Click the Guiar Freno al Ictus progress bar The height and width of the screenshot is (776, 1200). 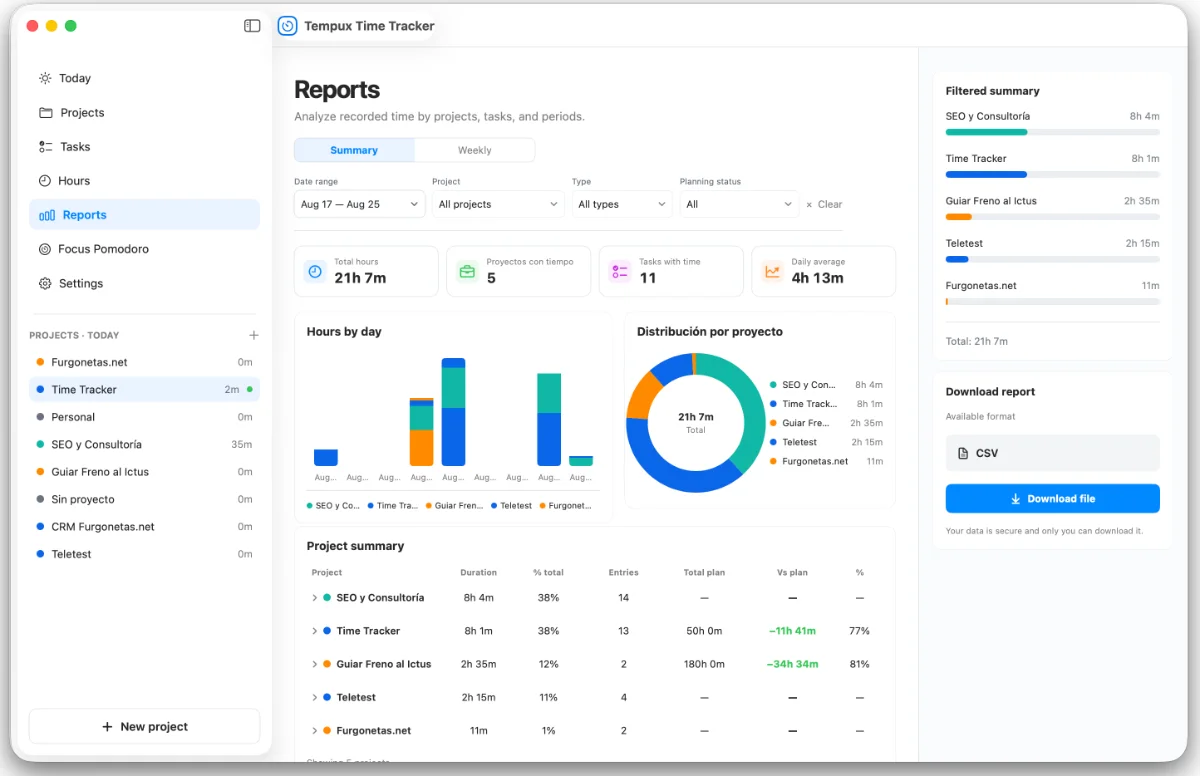point(1053,217)
